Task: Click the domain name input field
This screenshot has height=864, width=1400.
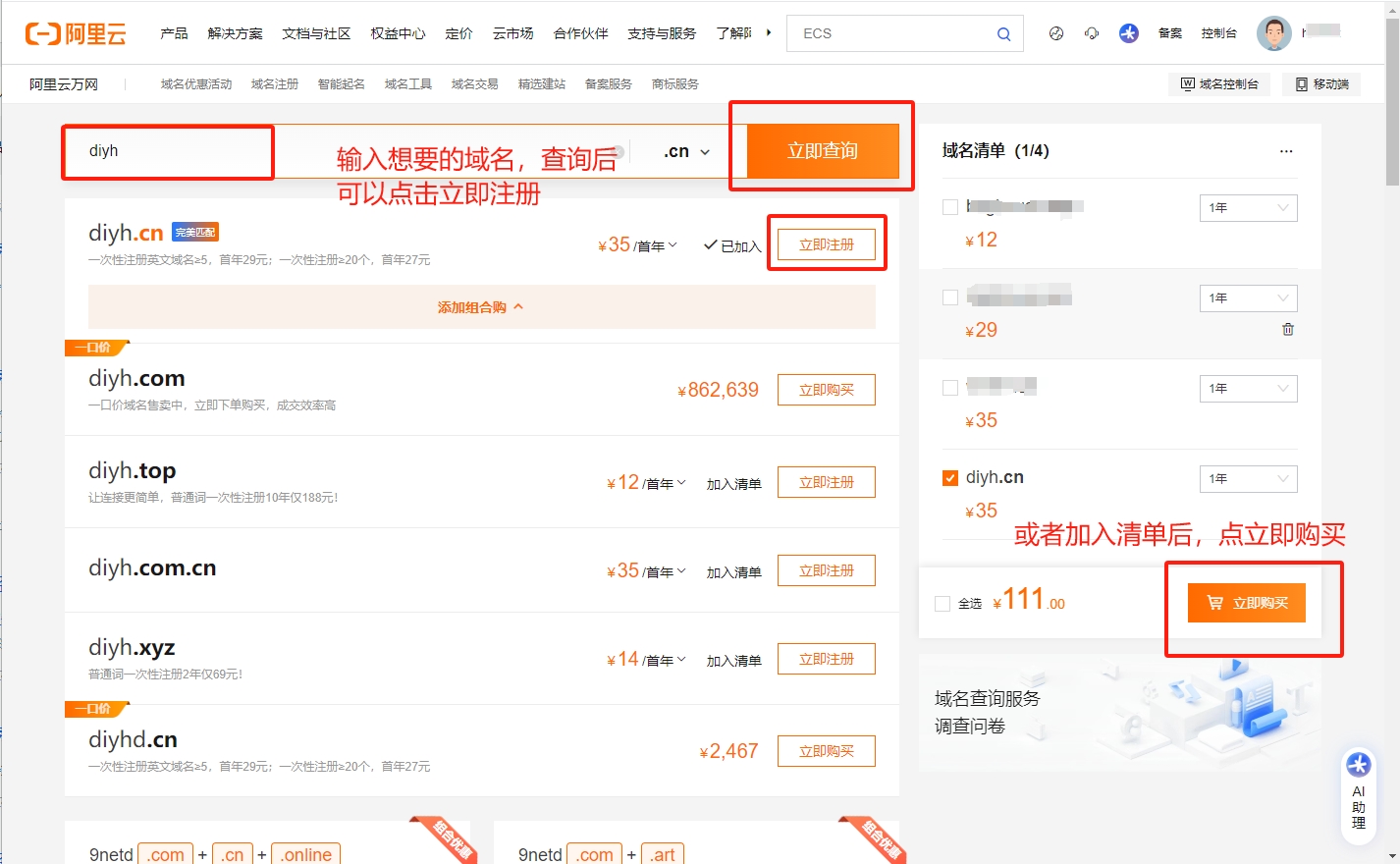Action: pyautogui.click(x=167, y=150)
